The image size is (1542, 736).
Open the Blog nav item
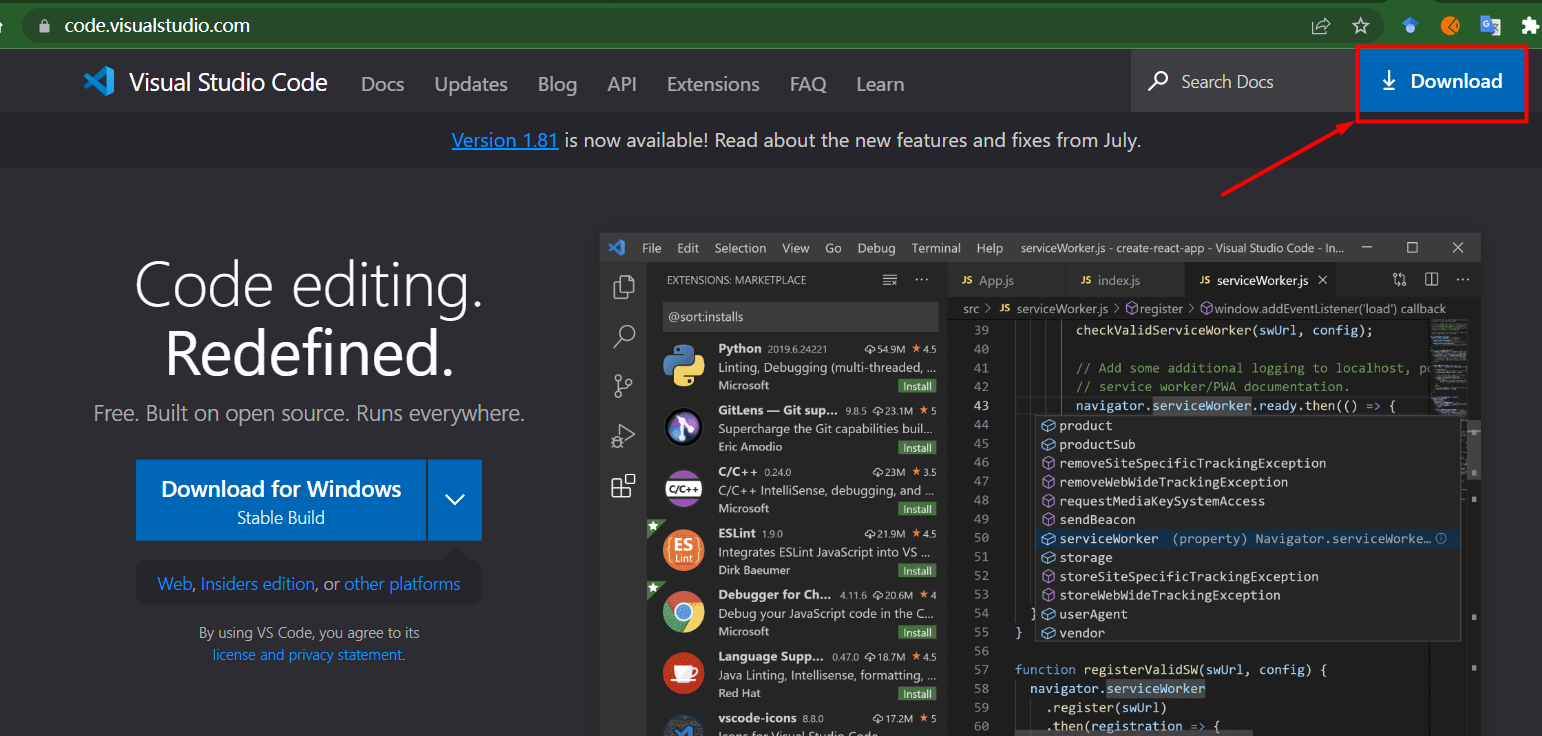point(557,84)
